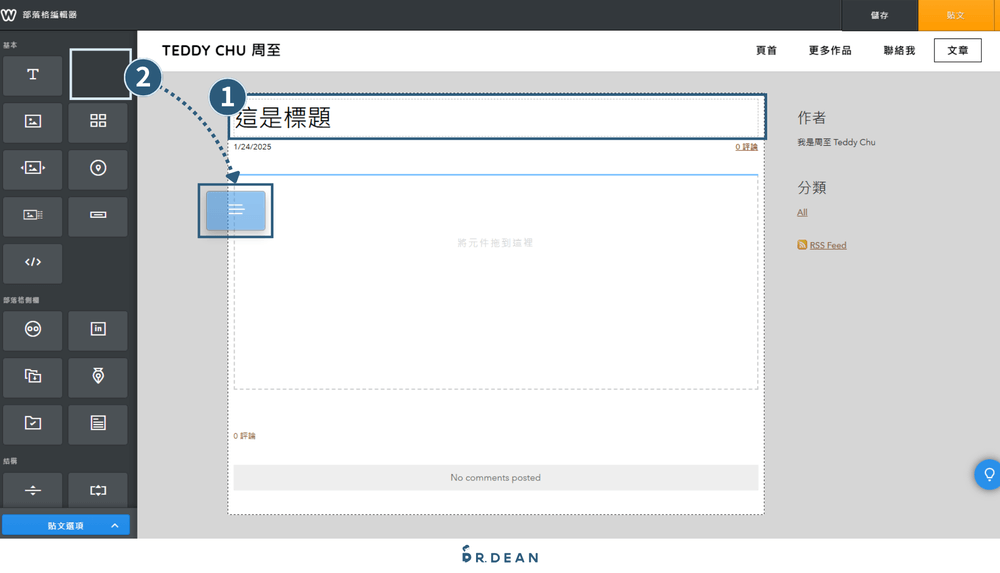Click the 基本 section label

(x=10, y=45)
